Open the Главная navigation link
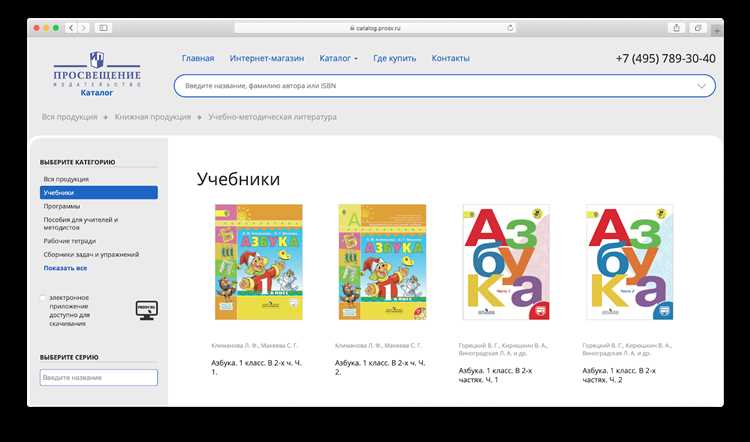 [198, 58]
